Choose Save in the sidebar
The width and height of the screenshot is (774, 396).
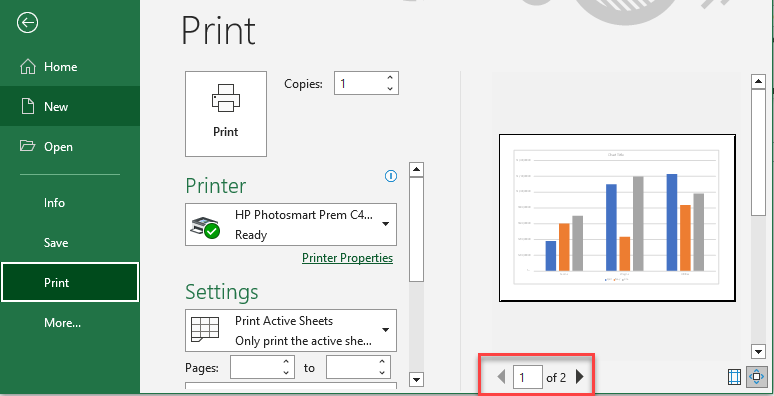click(x=70, y=243)
